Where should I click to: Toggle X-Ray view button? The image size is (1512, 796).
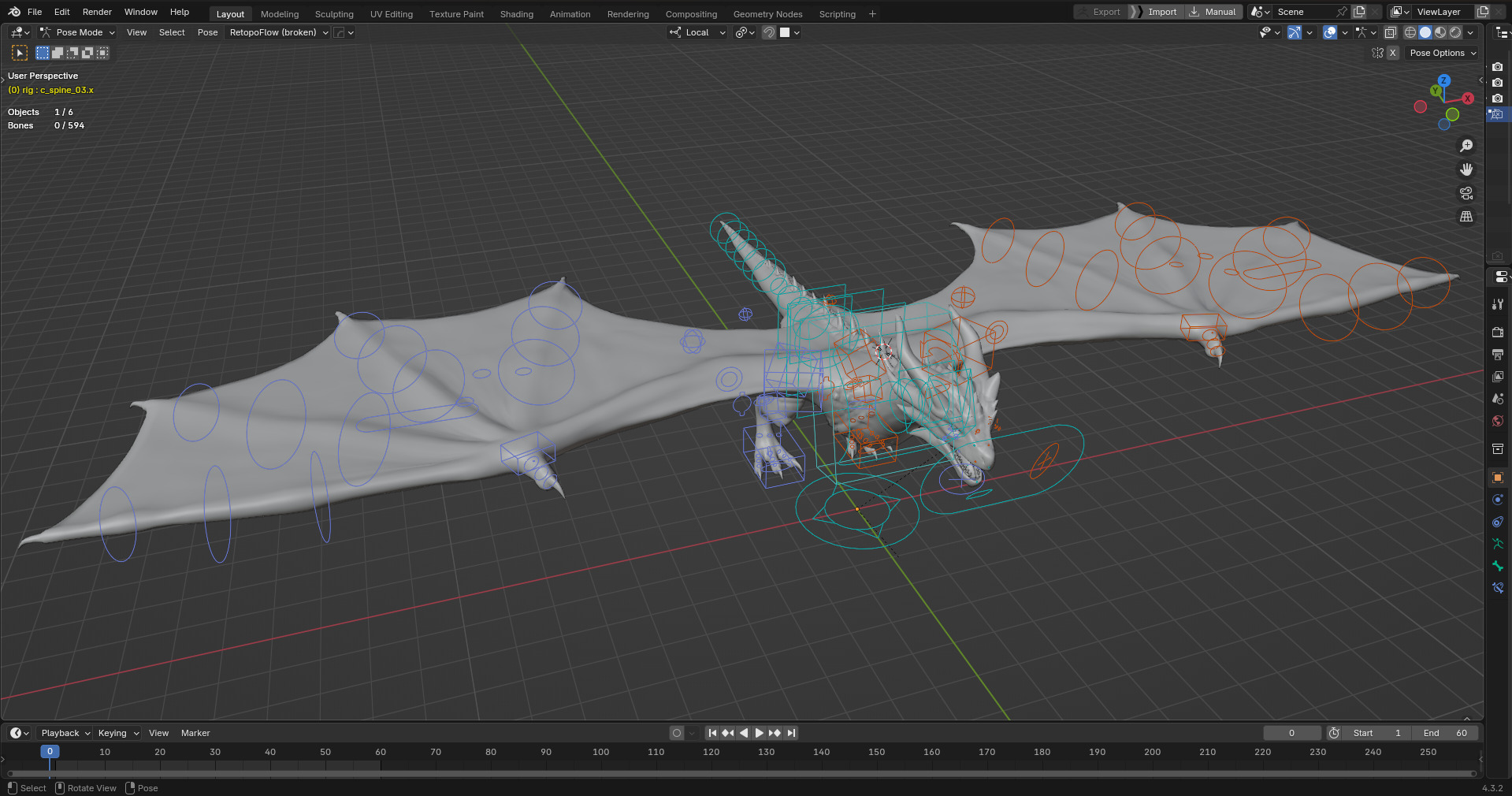(1391, 32)
